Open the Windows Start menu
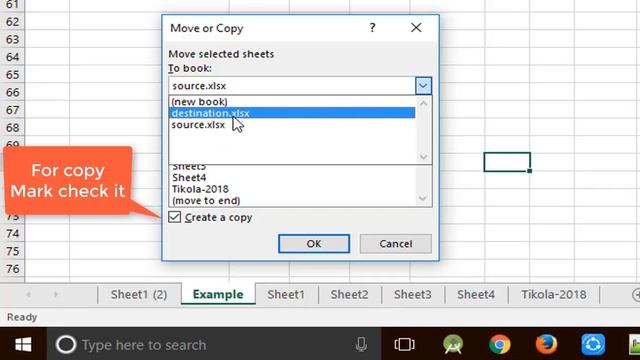The width and height of the screenshot is (640, 360). [x=23, y=344]
